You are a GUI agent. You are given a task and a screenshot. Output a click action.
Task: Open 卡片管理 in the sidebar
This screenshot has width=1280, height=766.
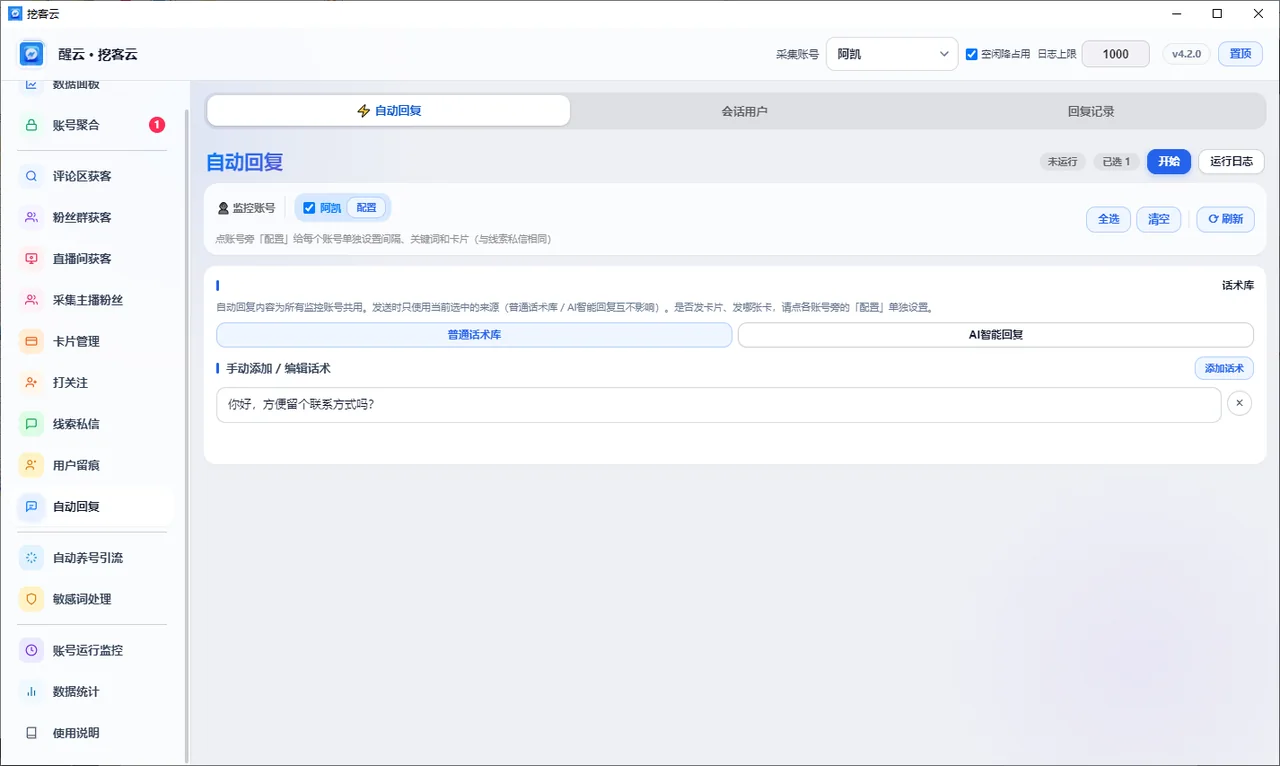(95, 342)
